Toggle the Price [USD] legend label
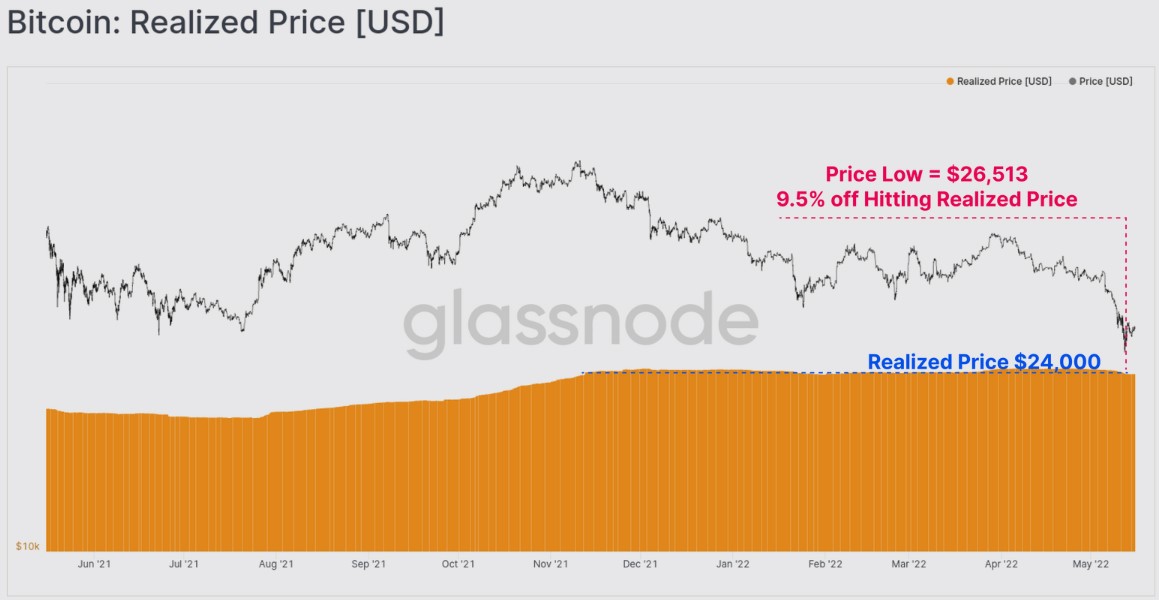 [1106, 81]
